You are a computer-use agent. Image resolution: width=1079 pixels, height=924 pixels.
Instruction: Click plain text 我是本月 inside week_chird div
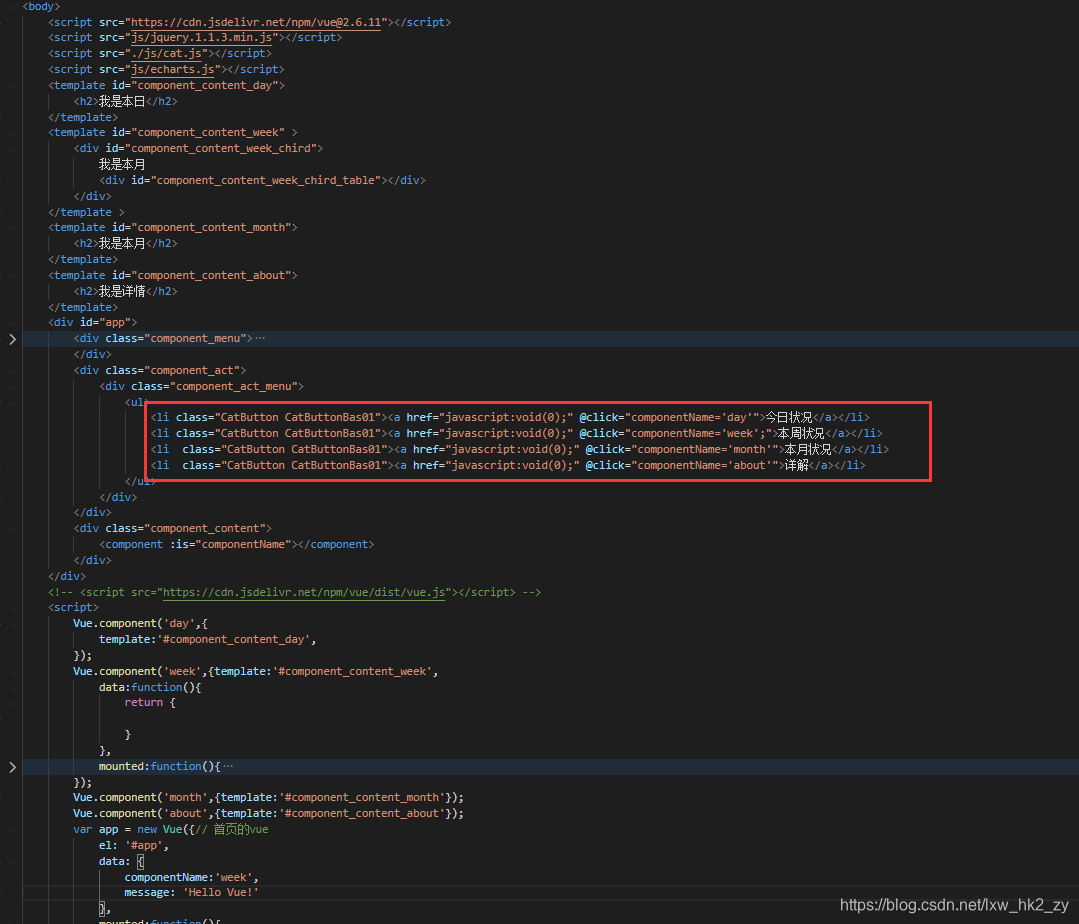(x=122, y=164)
